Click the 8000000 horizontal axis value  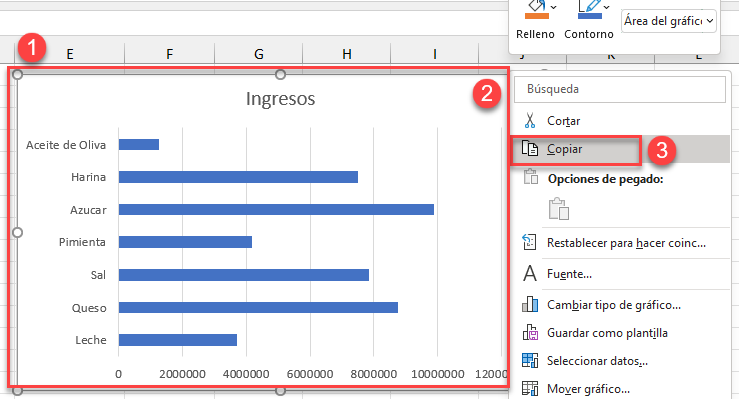tap(374, 374)
